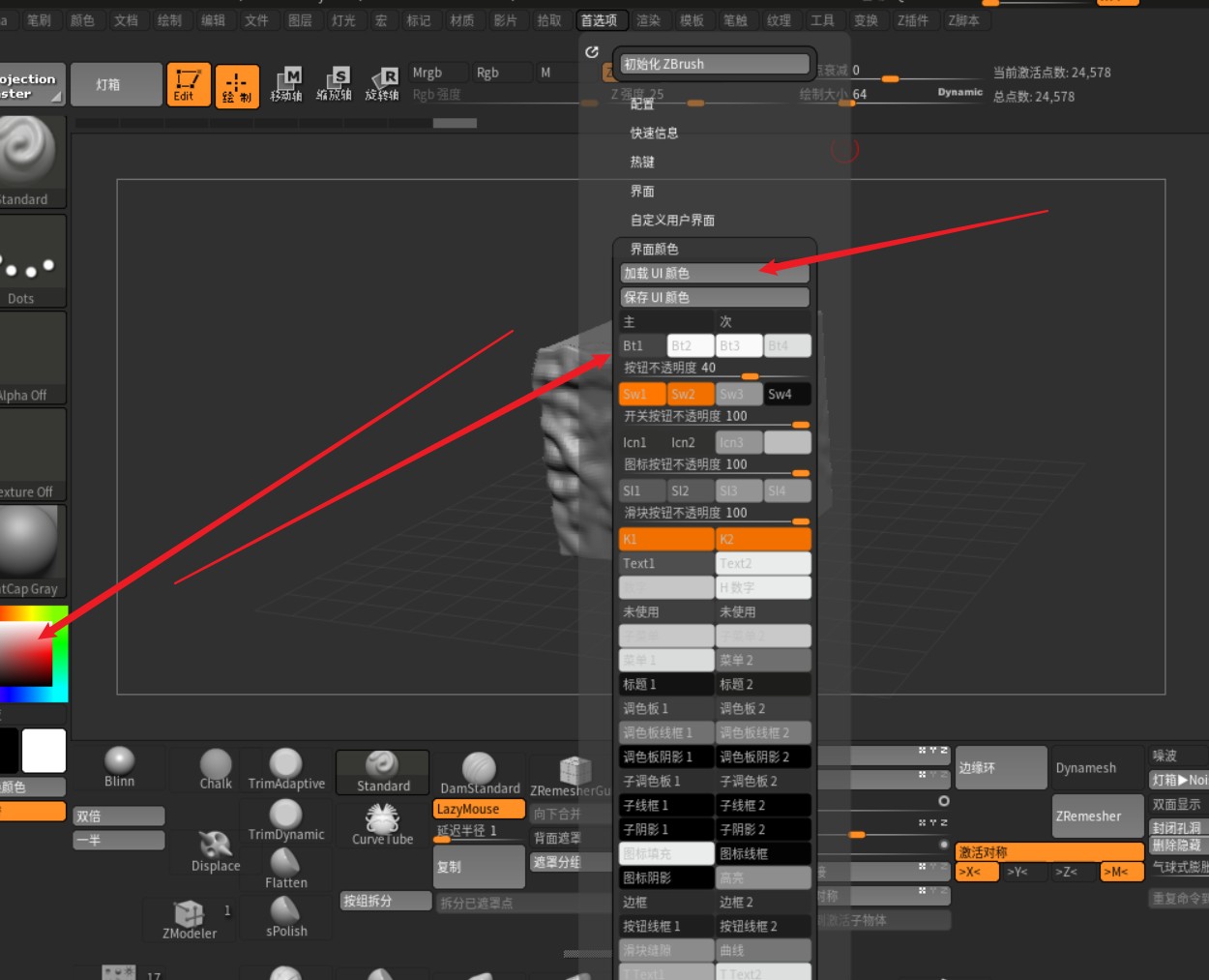Click the 移动轴 (Move) gizmo icon

click(x=286, y=84)
